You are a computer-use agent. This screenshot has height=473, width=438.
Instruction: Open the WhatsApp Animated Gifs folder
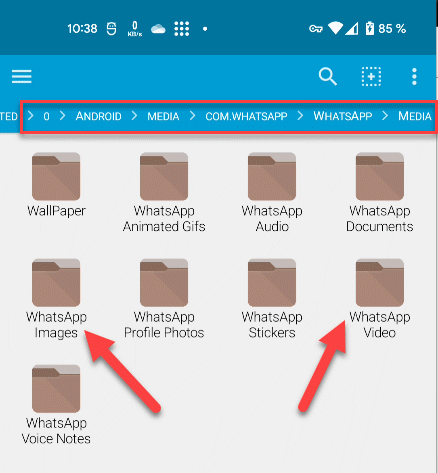click(164, 193)
